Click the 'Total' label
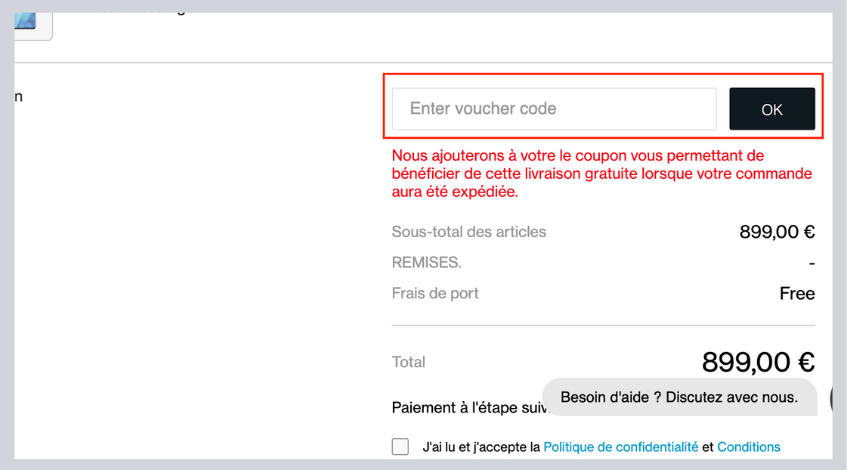847x470 pixels. click(x=408, y=362)
